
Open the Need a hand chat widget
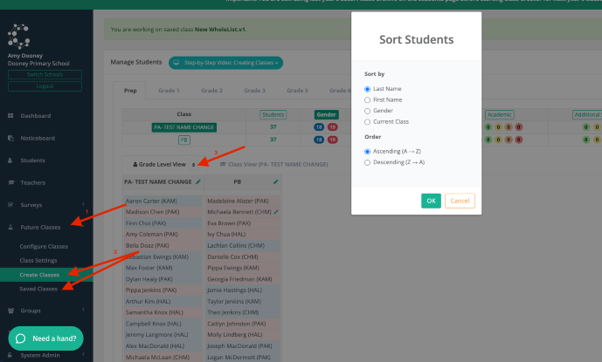coord(46,339)
